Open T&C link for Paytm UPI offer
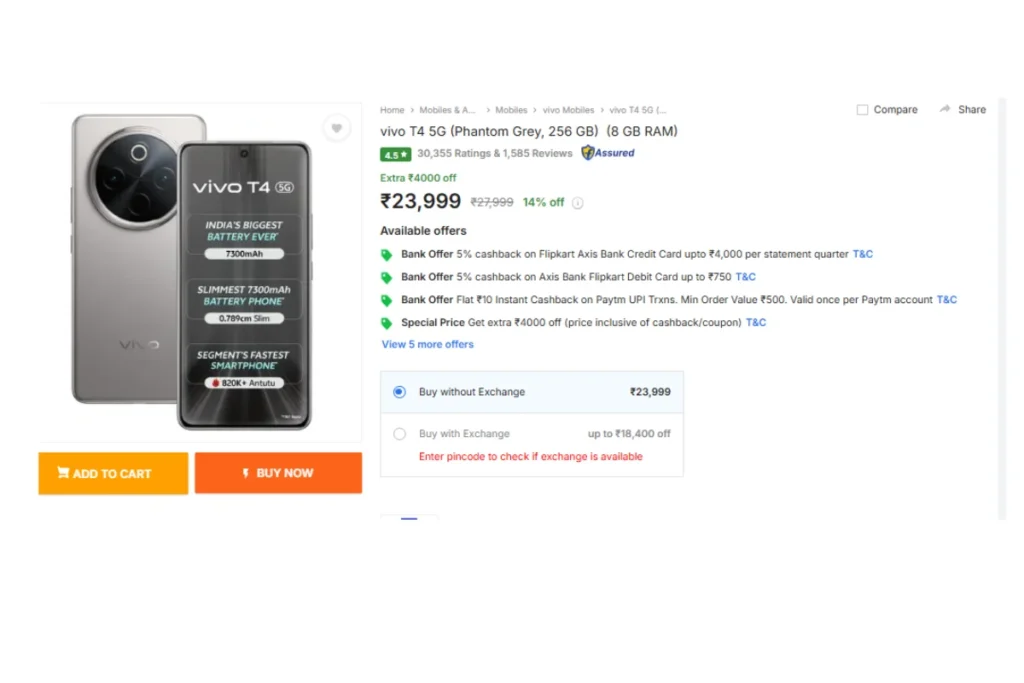This screenshot has height=683, width=1024. (x=946, y=300)
